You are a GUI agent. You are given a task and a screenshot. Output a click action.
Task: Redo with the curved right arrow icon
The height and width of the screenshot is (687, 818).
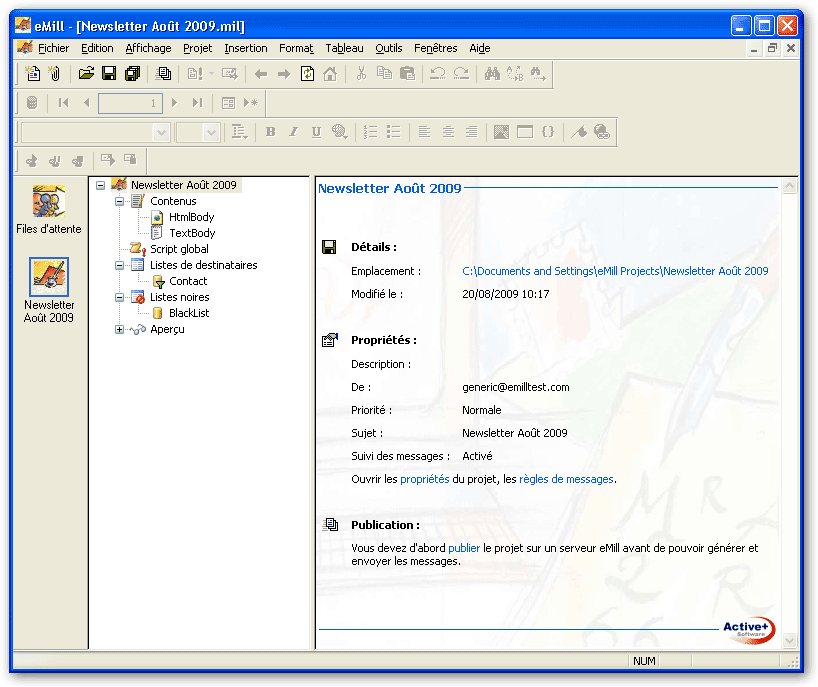[461, 74]
